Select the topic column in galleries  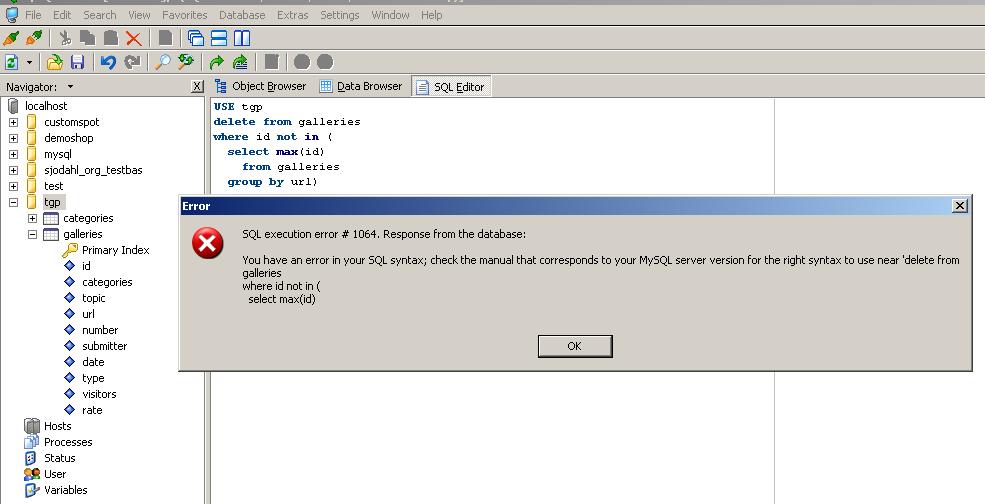(94, 298)
